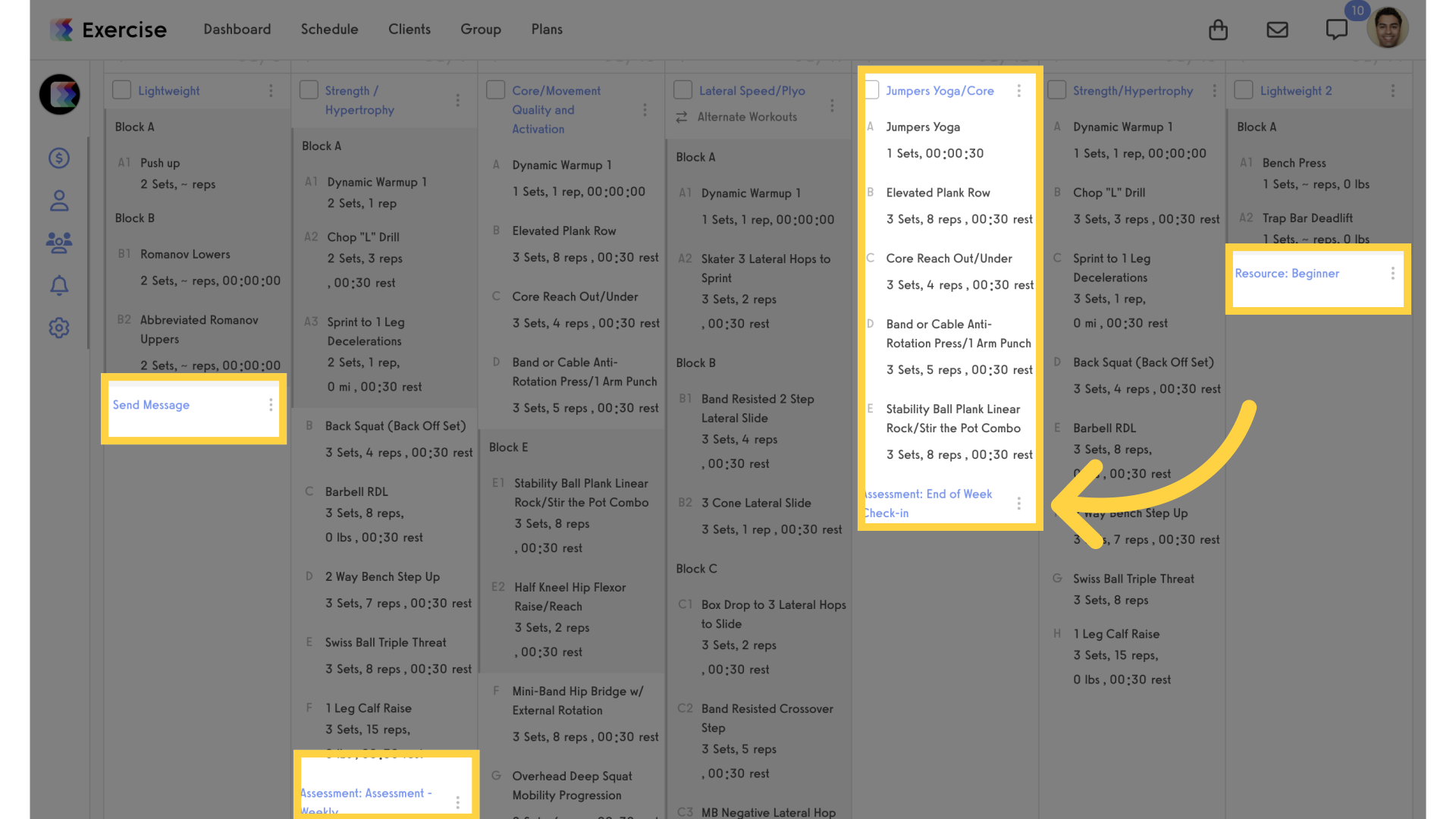Open Assessment: End of Week Check-in link
Image resolution: width=1456 pixels, height=819 pixels.
(928, 504)
